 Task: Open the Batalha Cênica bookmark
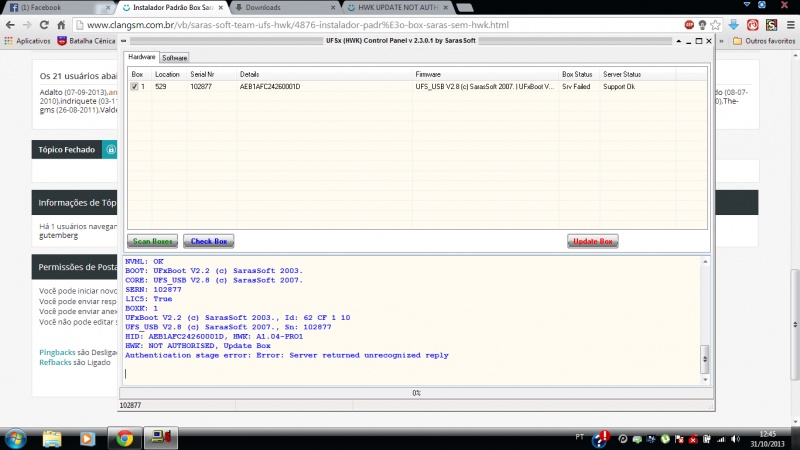click(86, 41)
